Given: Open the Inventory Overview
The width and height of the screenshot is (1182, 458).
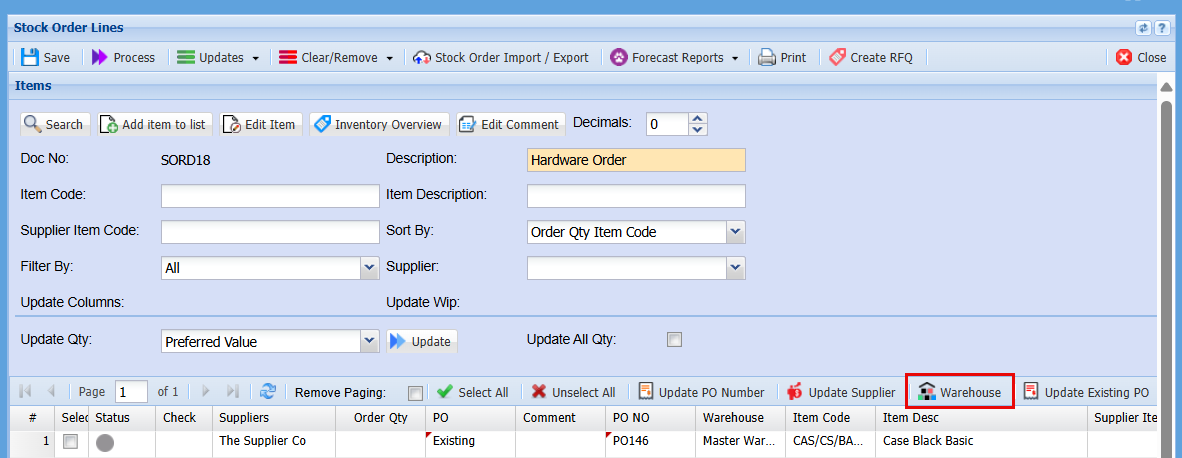Looking at the screenshot, I should (x=379, y=124).
